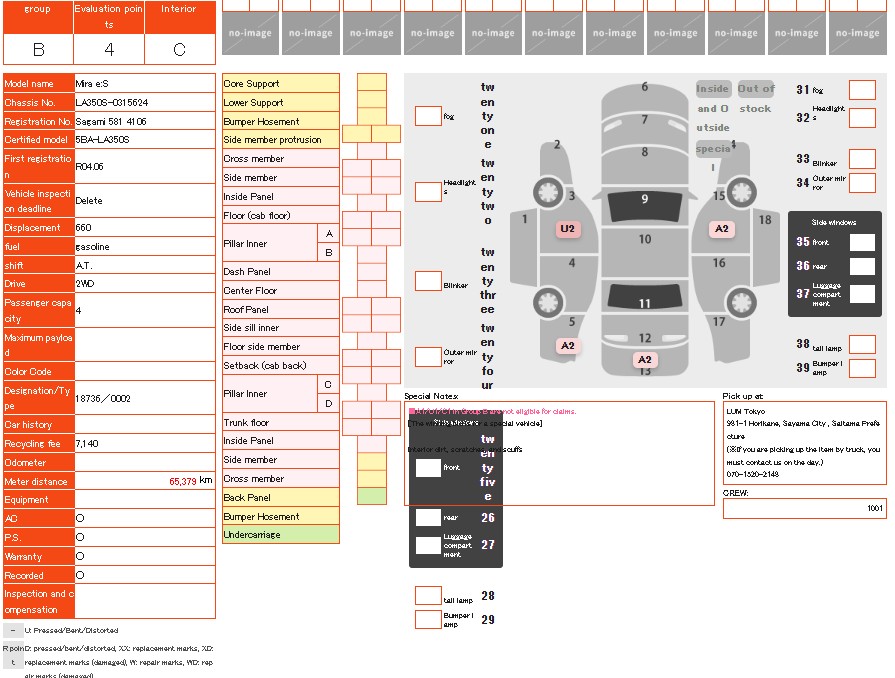Click the 'Dash Panel' row label

[x=281, y=272]
